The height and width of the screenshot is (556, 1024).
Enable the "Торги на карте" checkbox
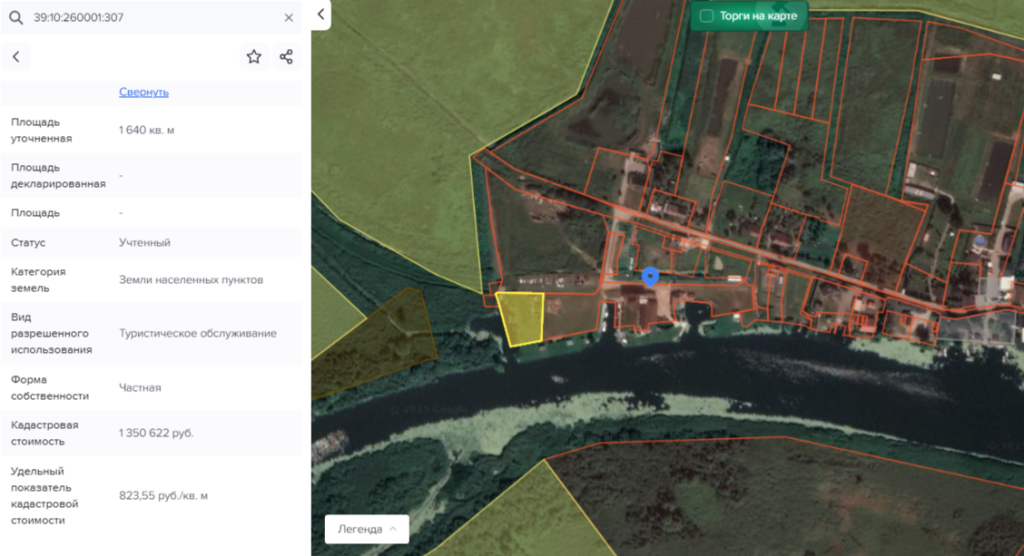[x=707, y=16]
